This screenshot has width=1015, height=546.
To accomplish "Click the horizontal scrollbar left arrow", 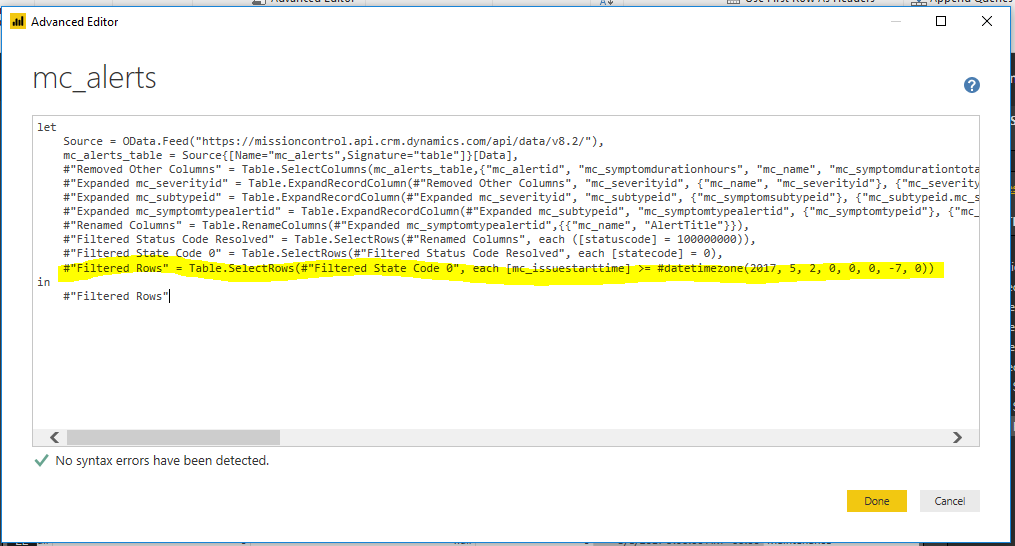I will coord(54,438).
